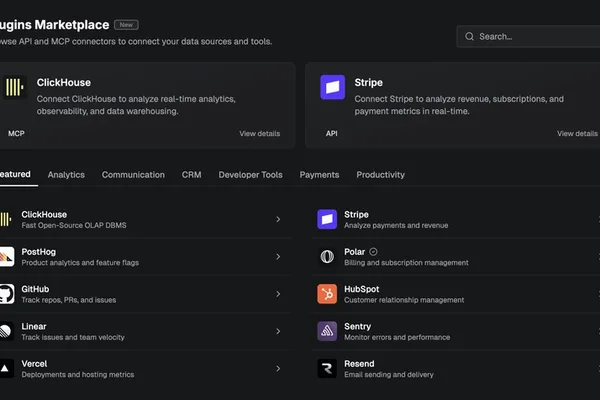The height and width of the screenshot is (400, 600).
Task: Select the GitHub list entry name
Action: click(x=35, y=289)
